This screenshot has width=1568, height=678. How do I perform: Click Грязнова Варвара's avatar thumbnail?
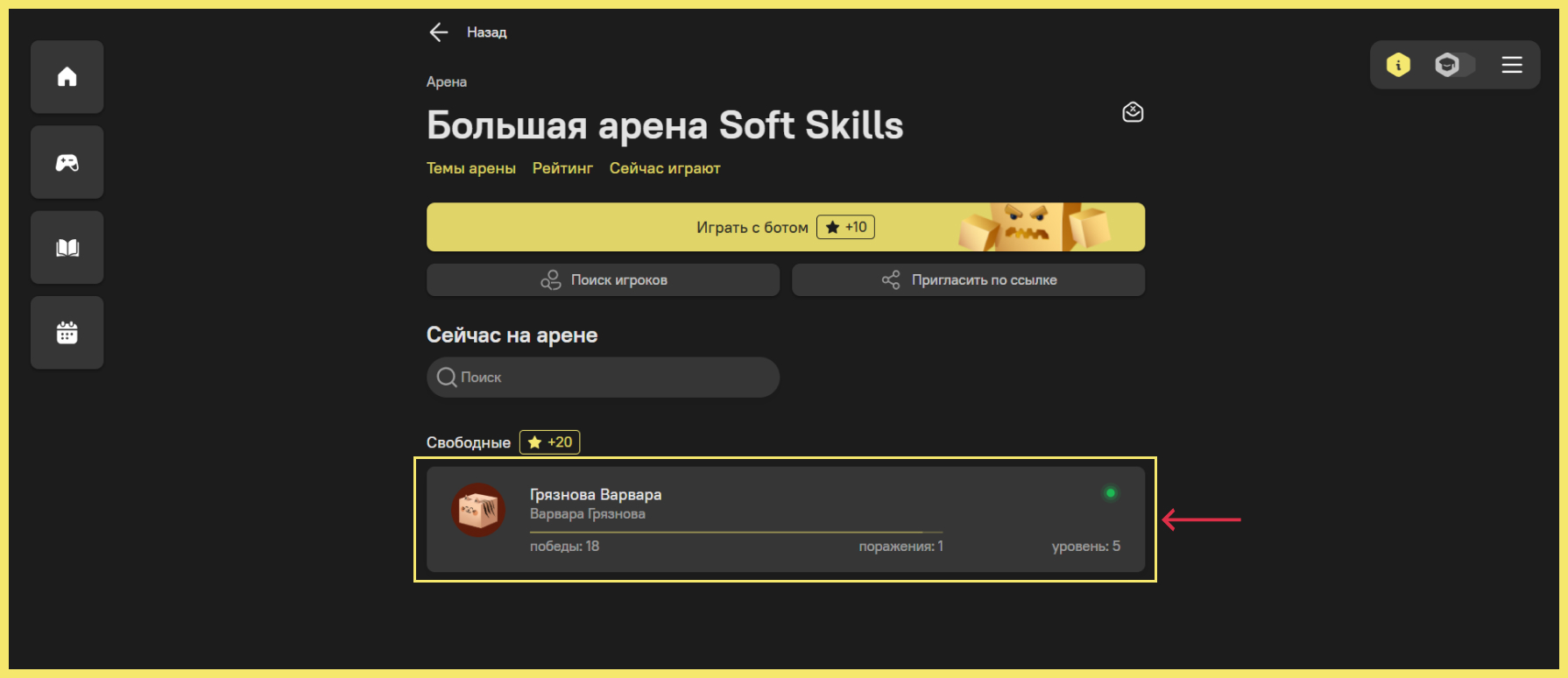478,510
